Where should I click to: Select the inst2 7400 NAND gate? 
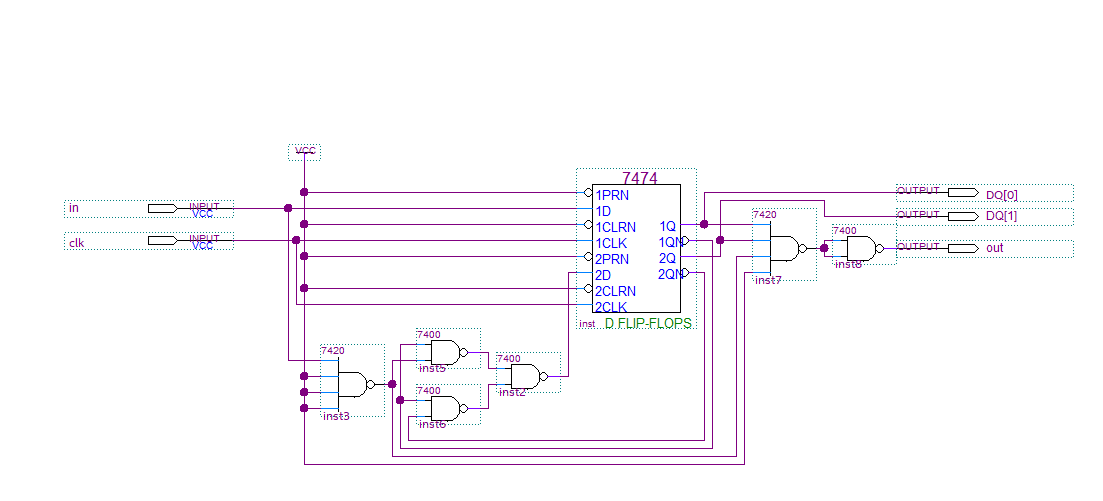tap(525, 376)
